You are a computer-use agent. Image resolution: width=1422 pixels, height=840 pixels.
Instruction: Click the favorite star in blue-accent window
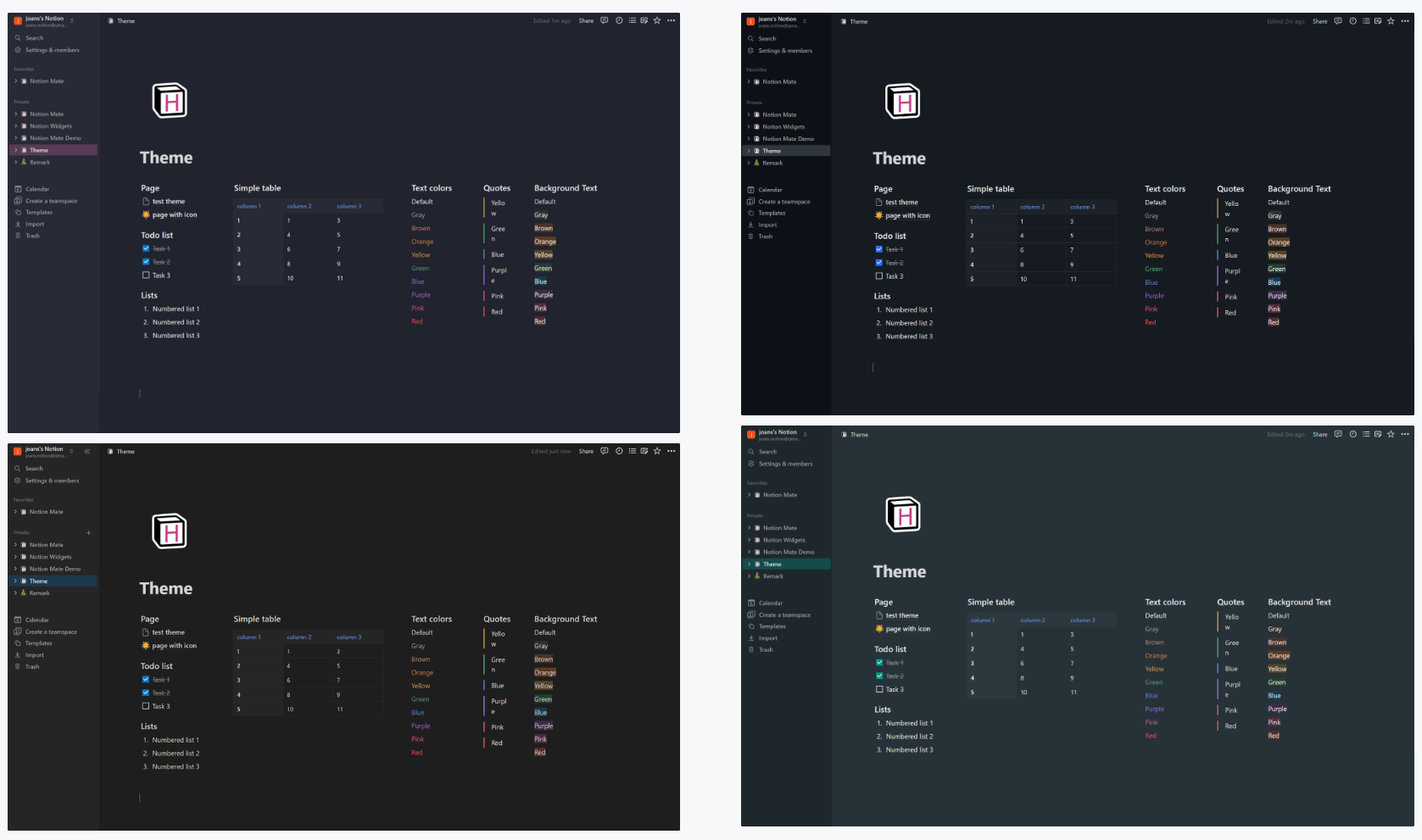click(657, 451)
